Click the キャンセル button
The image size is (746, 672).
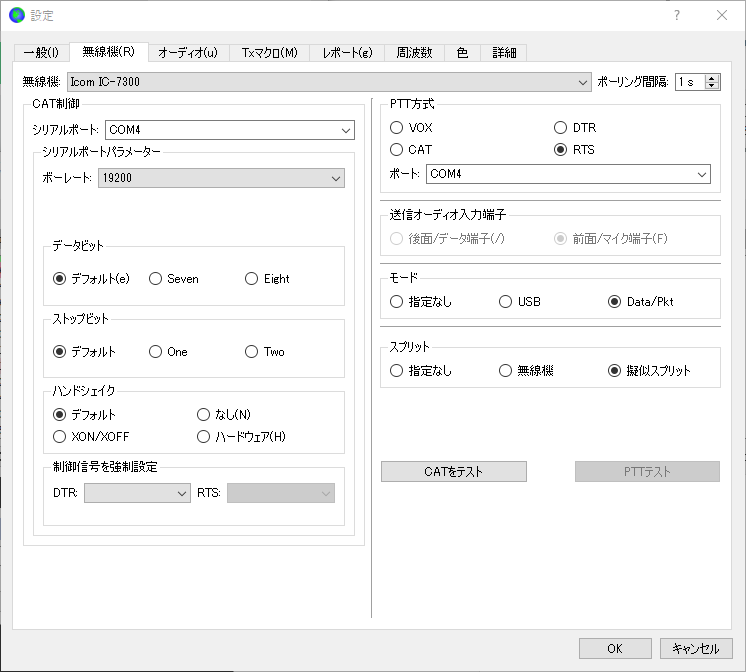click(696, 648)
